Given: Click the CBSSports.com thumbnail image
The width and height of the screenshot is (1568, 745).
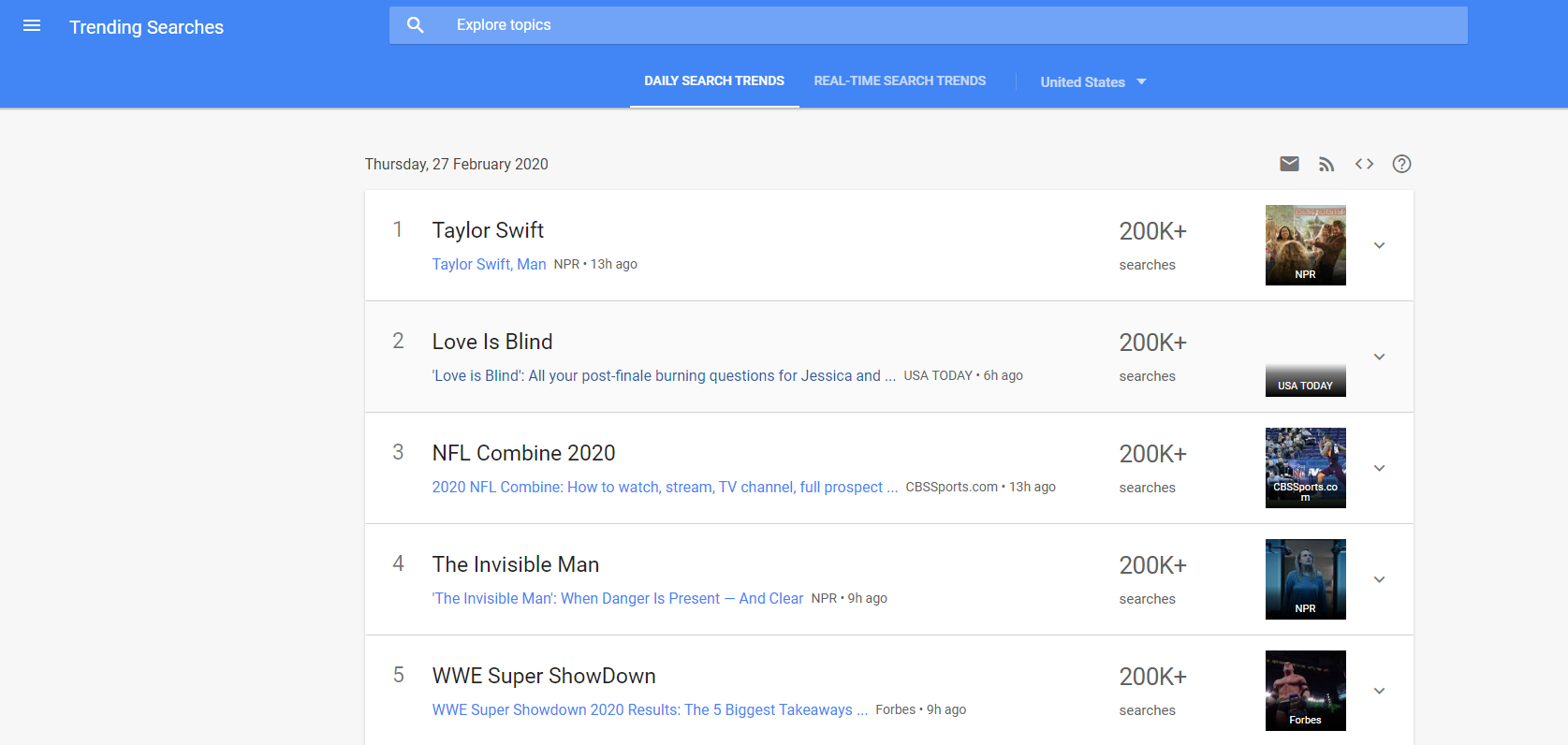Looking at the screenshot, I should [1305, 468].
